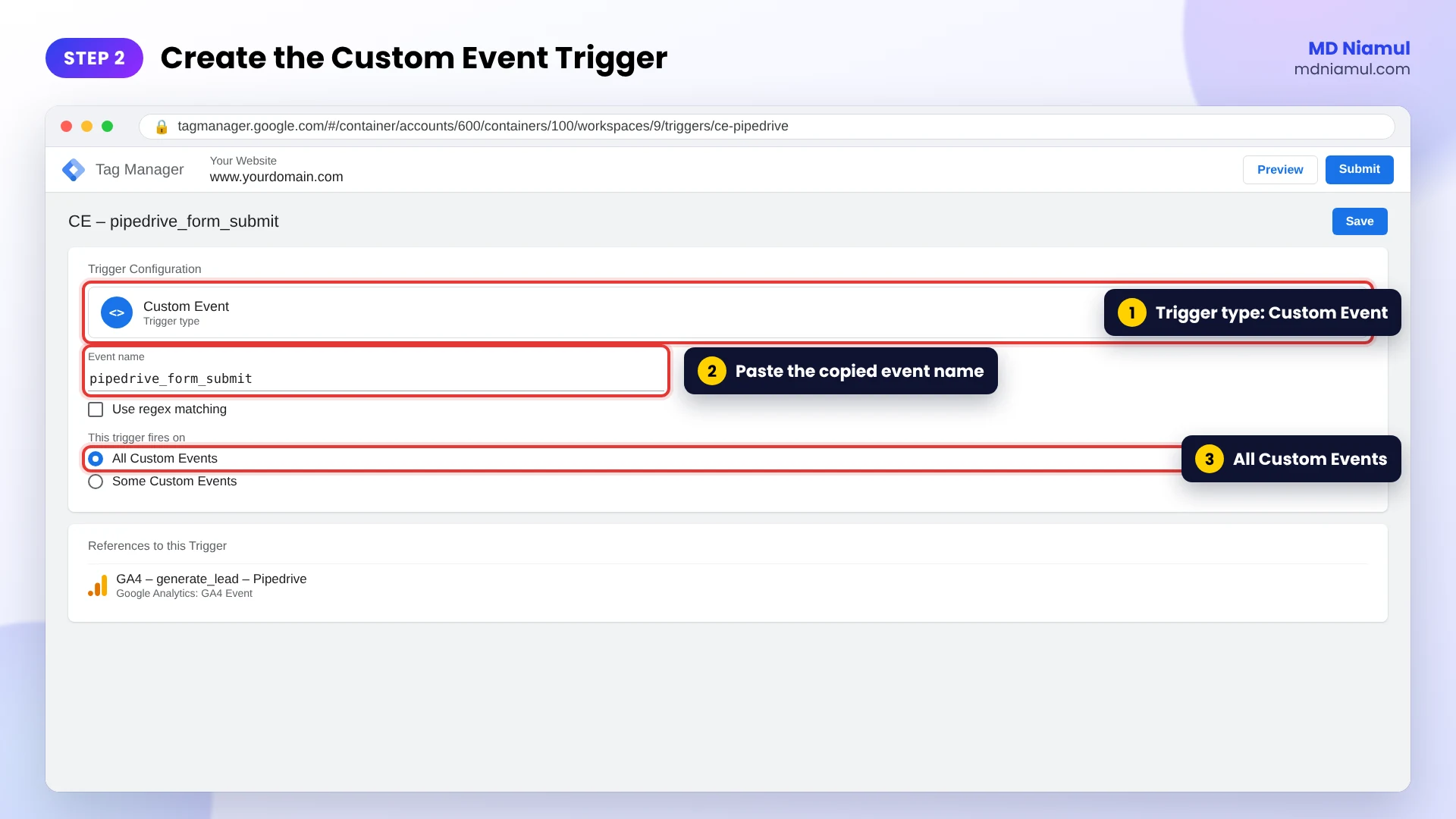This screenshot has width=1456, height=819.
Task: Edit trigger name CE – pipedrive_form_submit
Action: click(x=174, y=221)
